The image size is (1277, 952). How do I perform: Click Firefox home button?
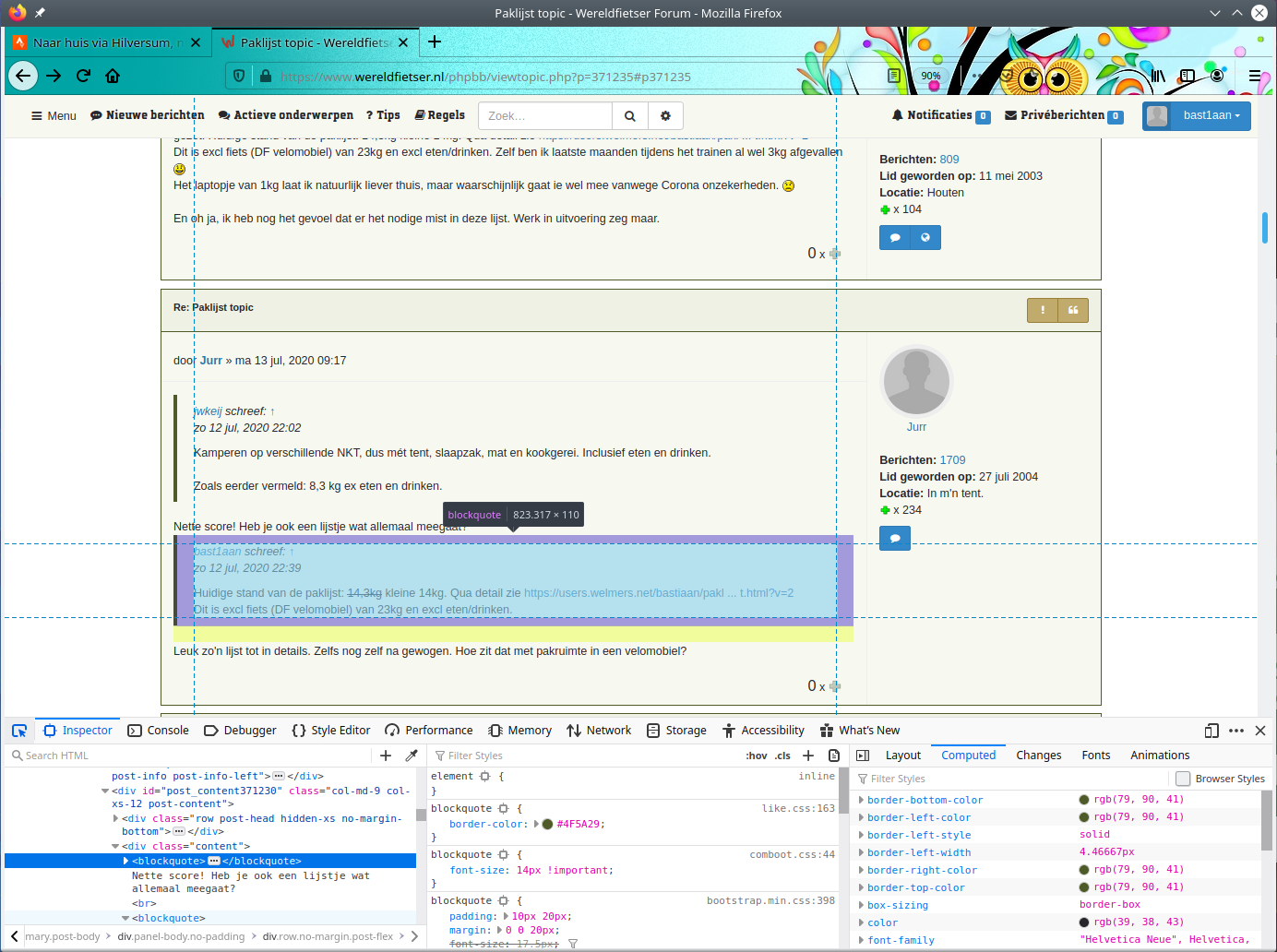tap(113, 76)
